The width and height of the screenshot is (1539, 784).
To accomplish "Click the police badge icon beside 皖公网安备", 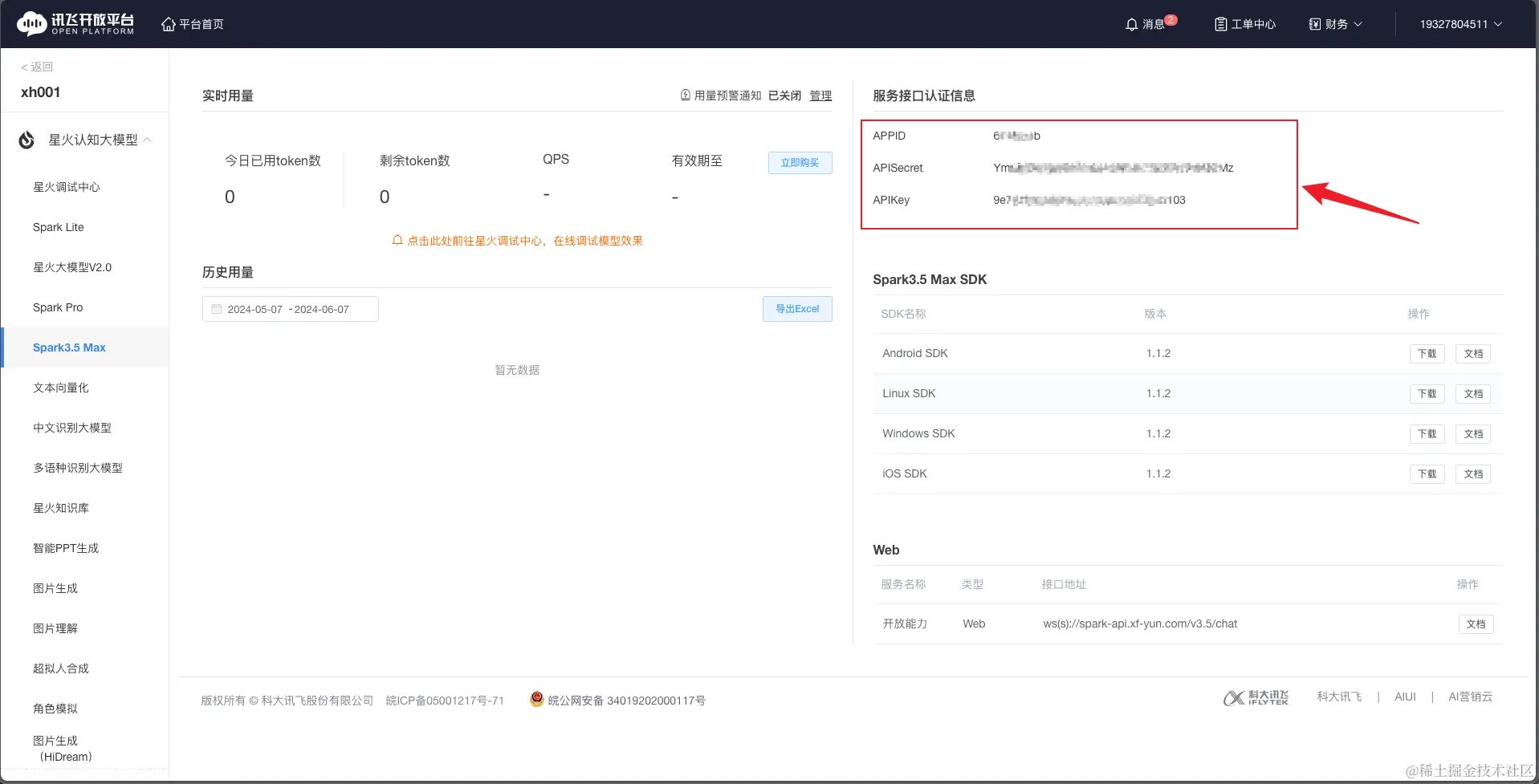I will pos(537,700).
